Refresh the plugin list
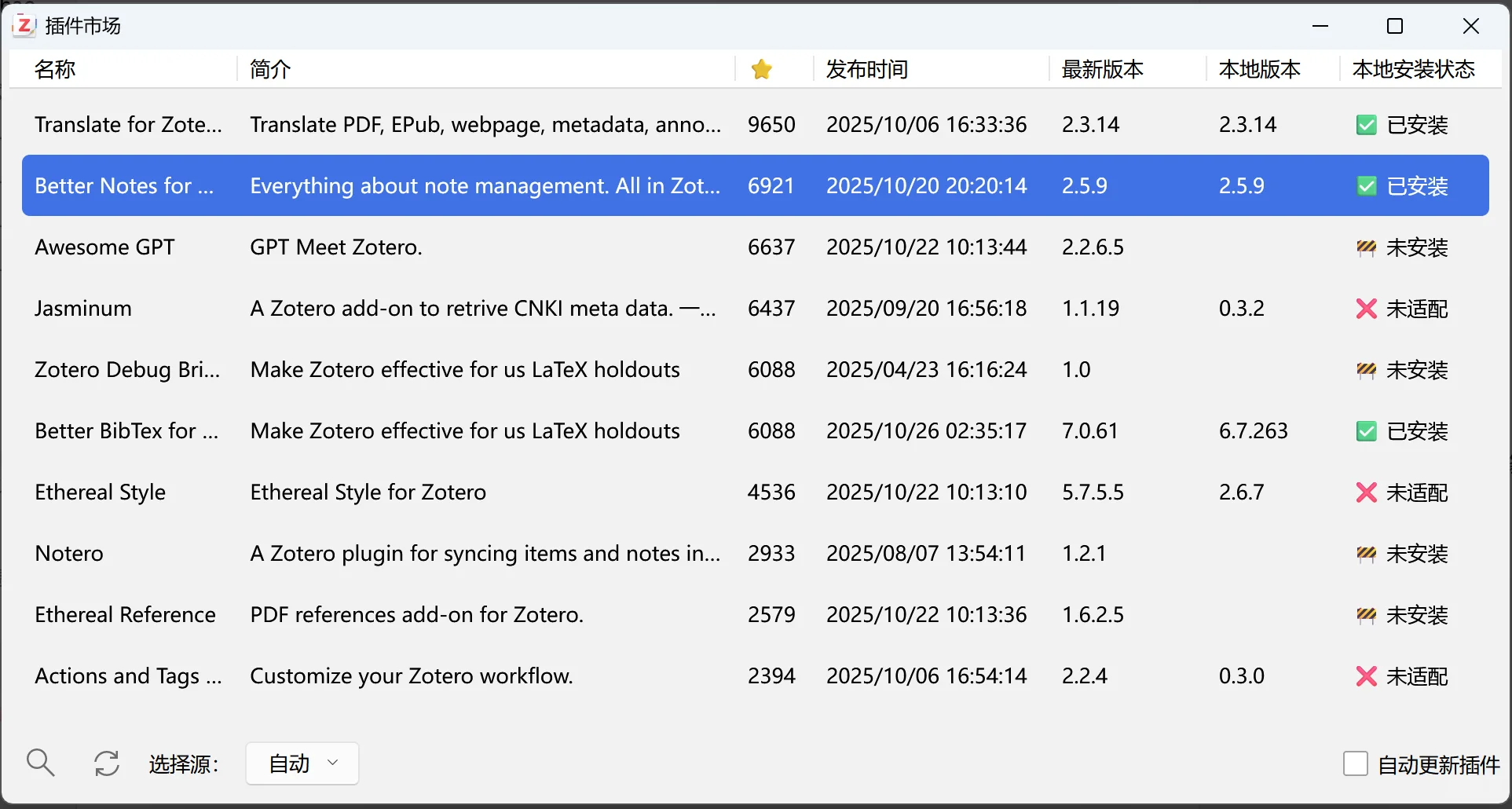Viewport: 1512px width, 809px height. click(x=107, y=763)
